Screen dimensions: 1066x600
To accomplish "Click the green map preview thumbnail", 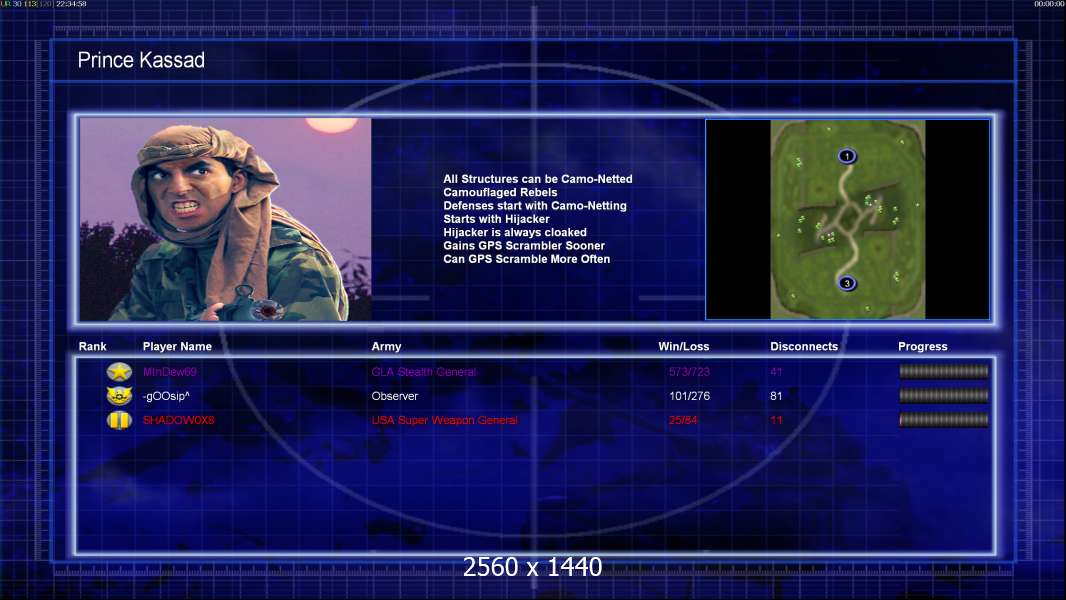I will click(847, 219).
